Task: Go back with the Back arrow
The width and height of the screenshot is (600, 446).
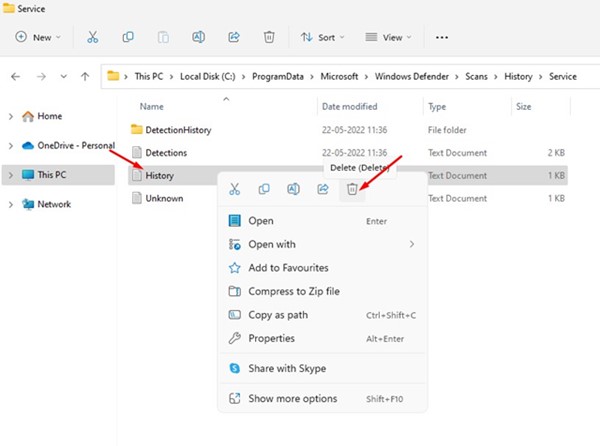Action: coord(16,77)
